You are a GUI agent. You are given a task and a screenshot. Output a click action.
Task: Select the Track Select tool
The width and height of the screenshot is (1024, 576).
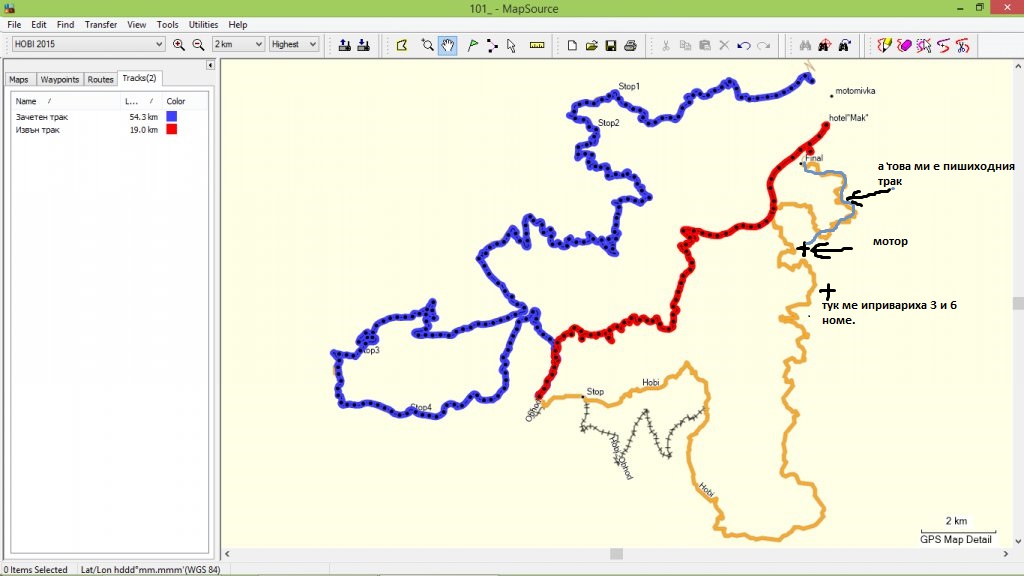(x=923, y=45)
